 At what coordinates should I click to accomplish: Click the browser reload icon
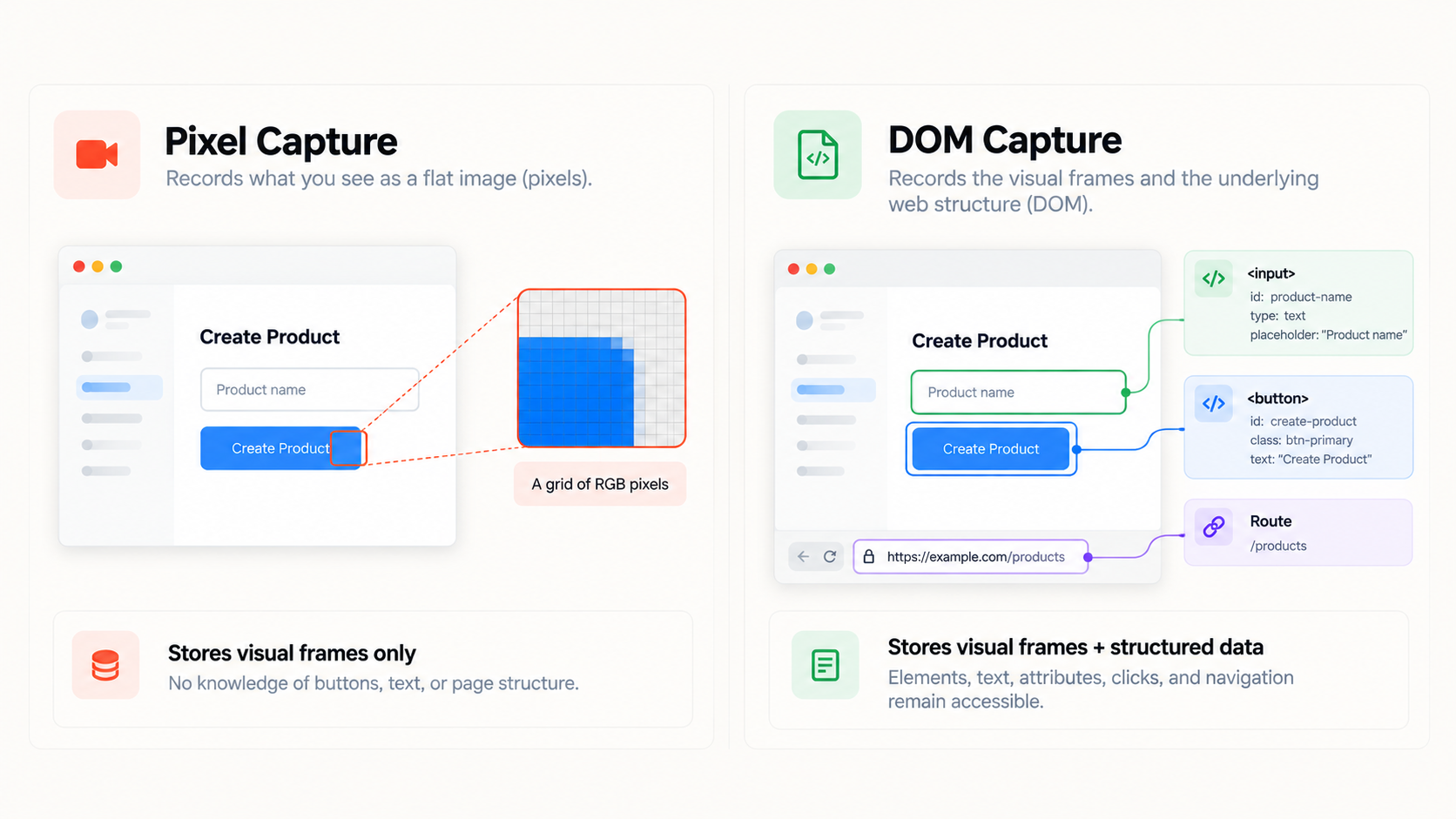coord(830,556)
